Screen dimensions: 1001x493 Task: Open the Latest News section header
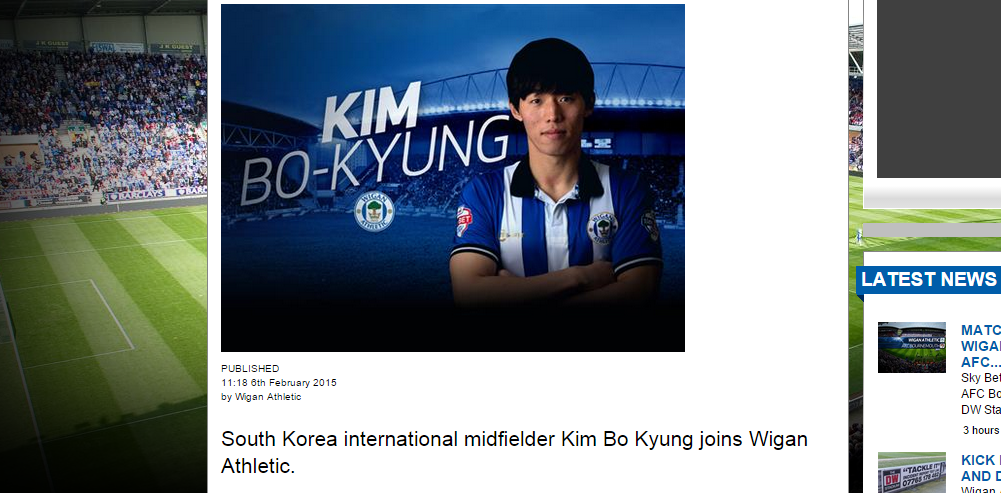coord(928,279)
